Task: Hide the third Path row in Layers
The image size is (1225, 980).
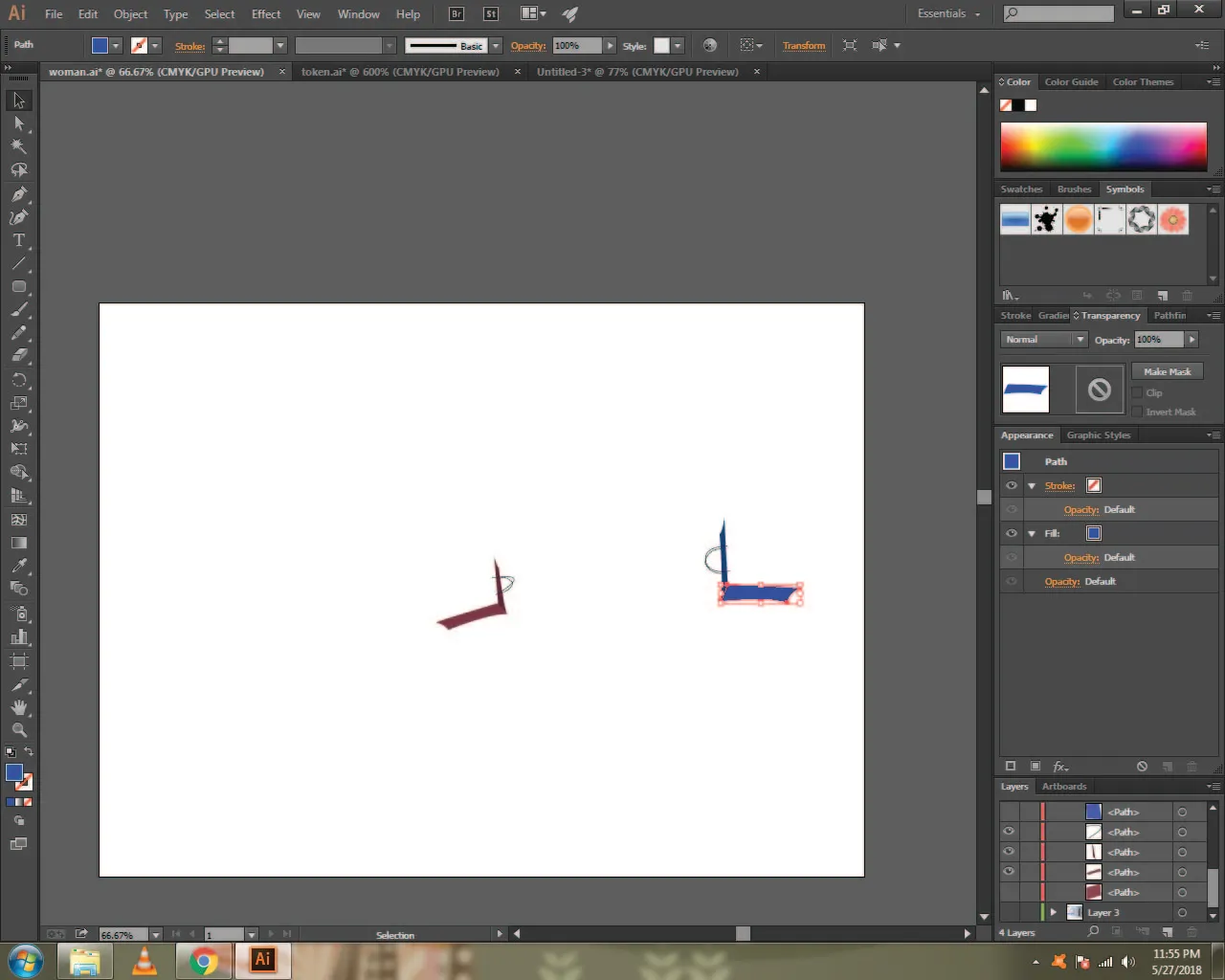Action: point(1009,852)
